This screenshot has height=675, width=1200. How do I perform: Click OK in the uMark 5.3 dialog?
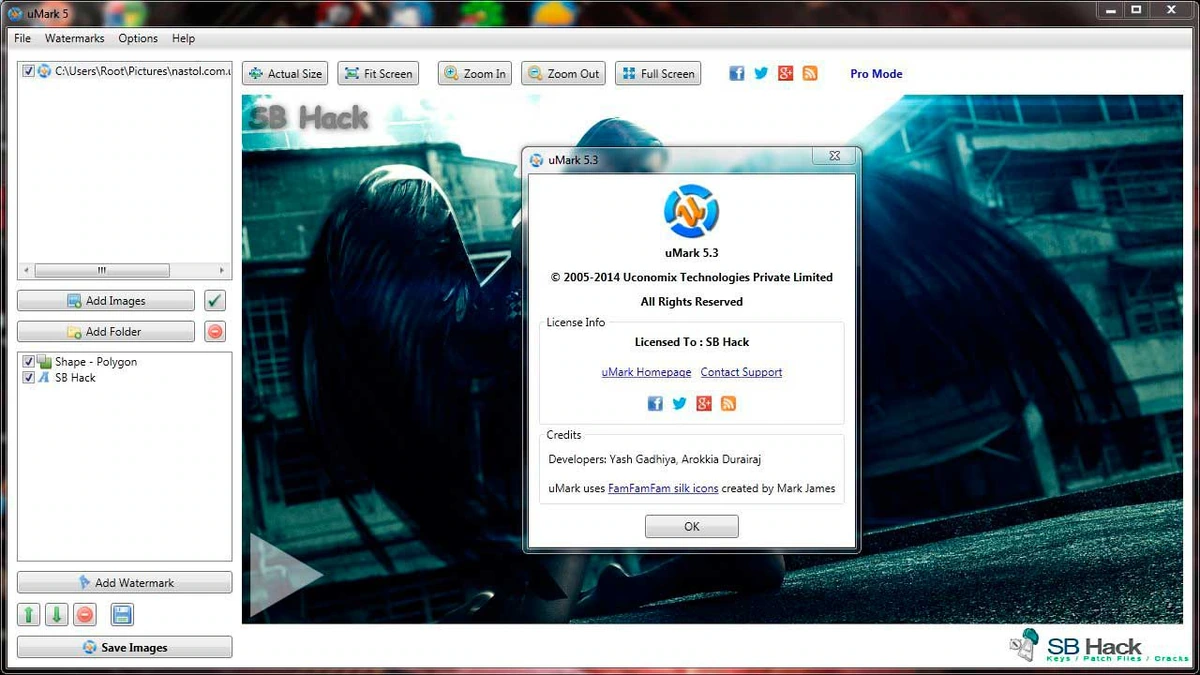(x=692, y=526)
